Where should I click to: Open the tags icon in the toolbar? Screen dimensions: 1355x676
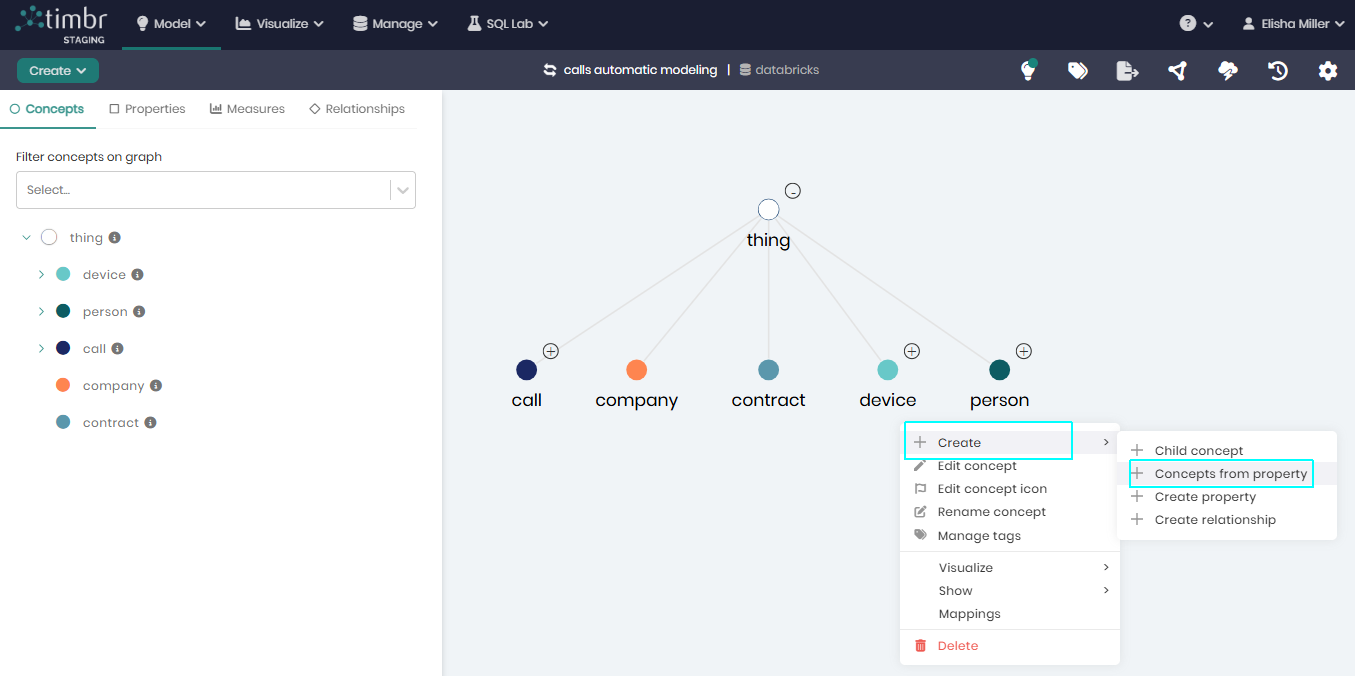point(1077,70)
